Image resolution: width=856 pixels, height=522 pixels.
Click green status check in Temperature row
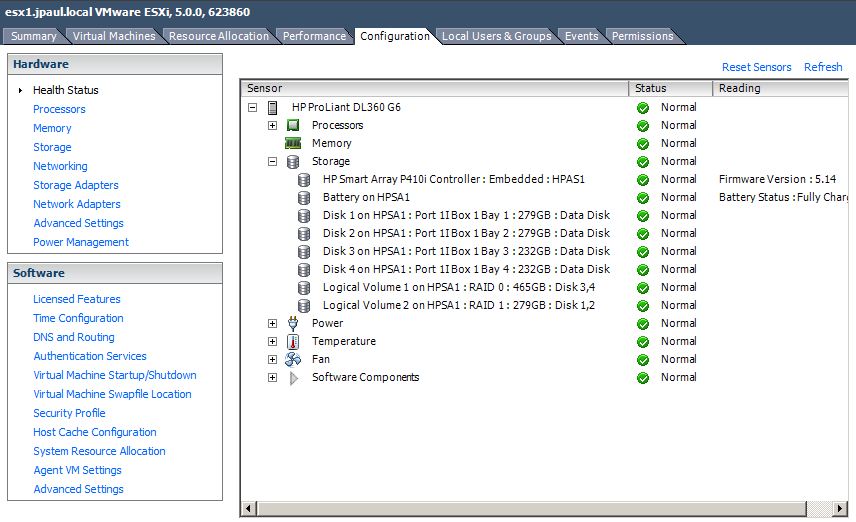[643, 342]
